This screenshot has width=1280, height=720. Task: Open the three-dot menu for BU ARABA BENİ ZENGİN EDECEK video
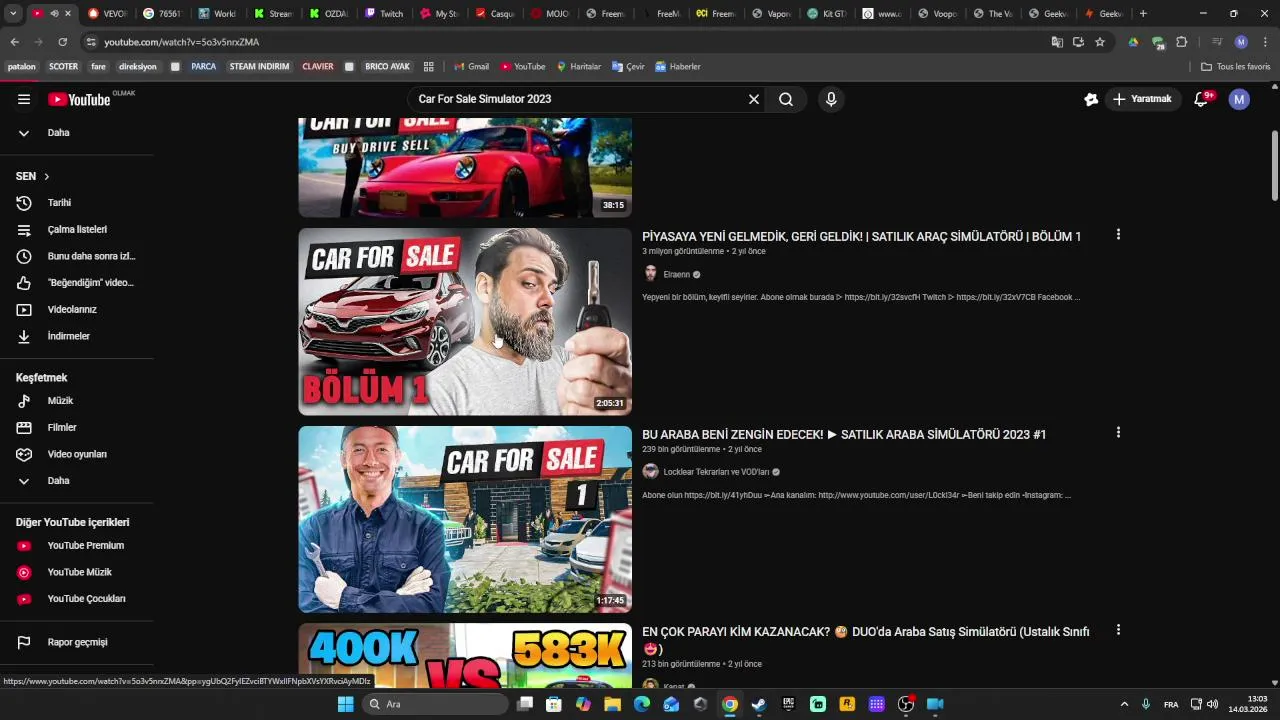click(1118, 433)
